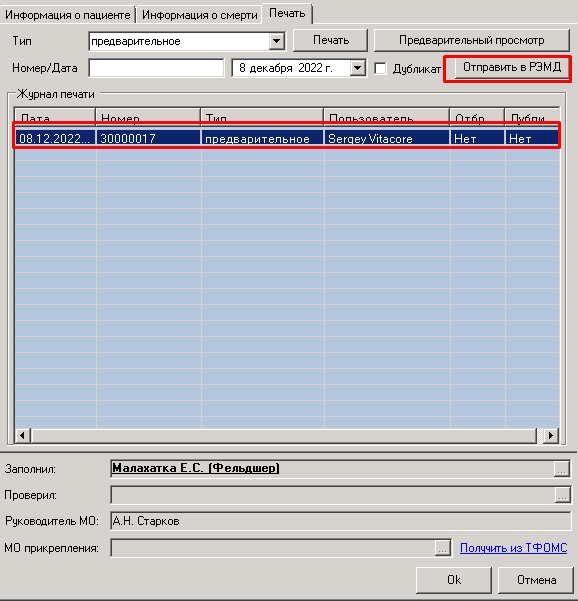This screenshot has width=578, height=601.
Task: Confirm with the Ok button
Action: (x=454, y=580)
